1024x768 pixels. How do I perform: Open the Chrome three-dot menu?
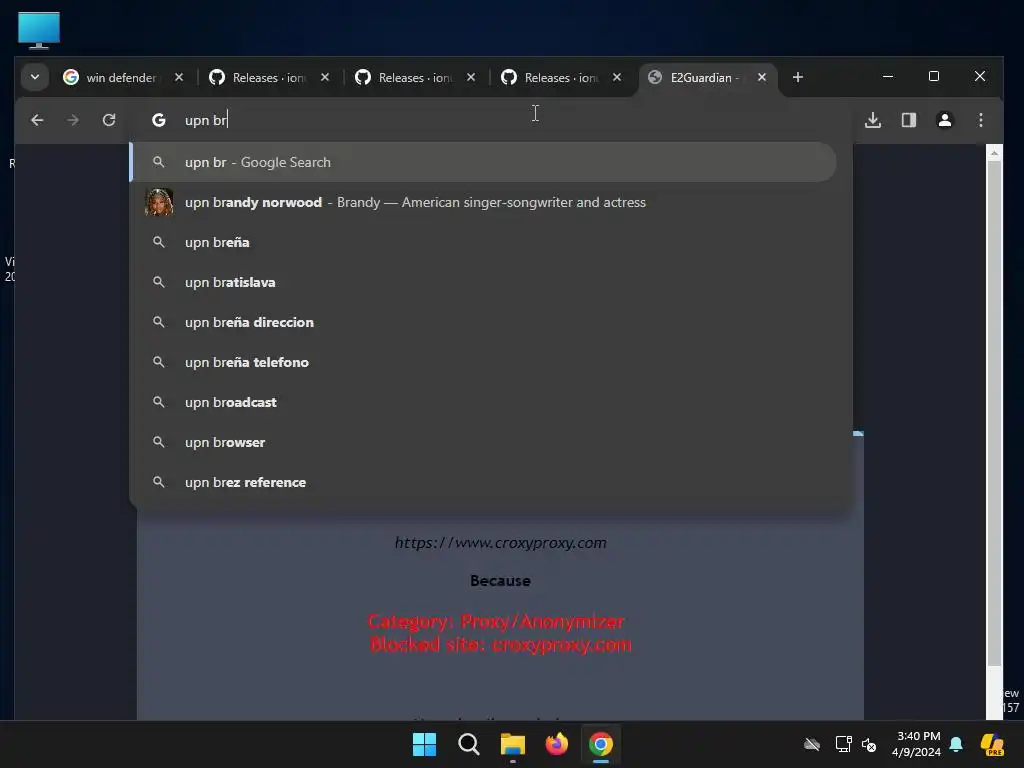[x=980, y=120]
